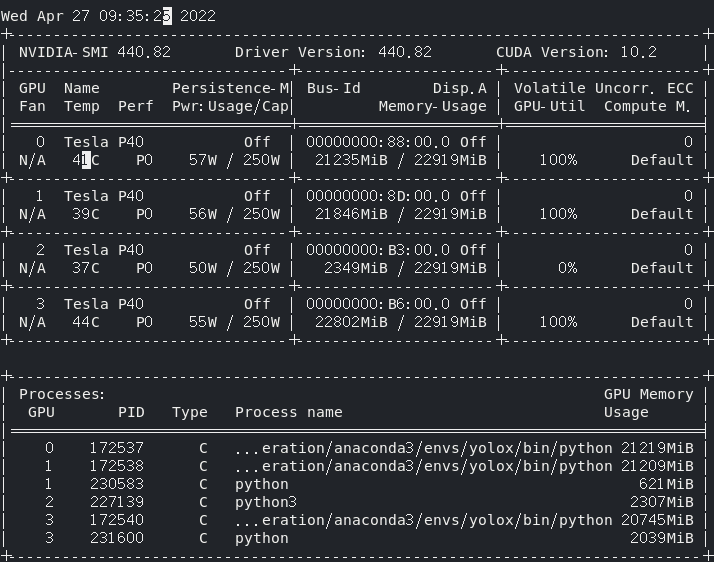Click the 'python' process name for PID 230583
The image size is (714, 562).
click(262, 485)
